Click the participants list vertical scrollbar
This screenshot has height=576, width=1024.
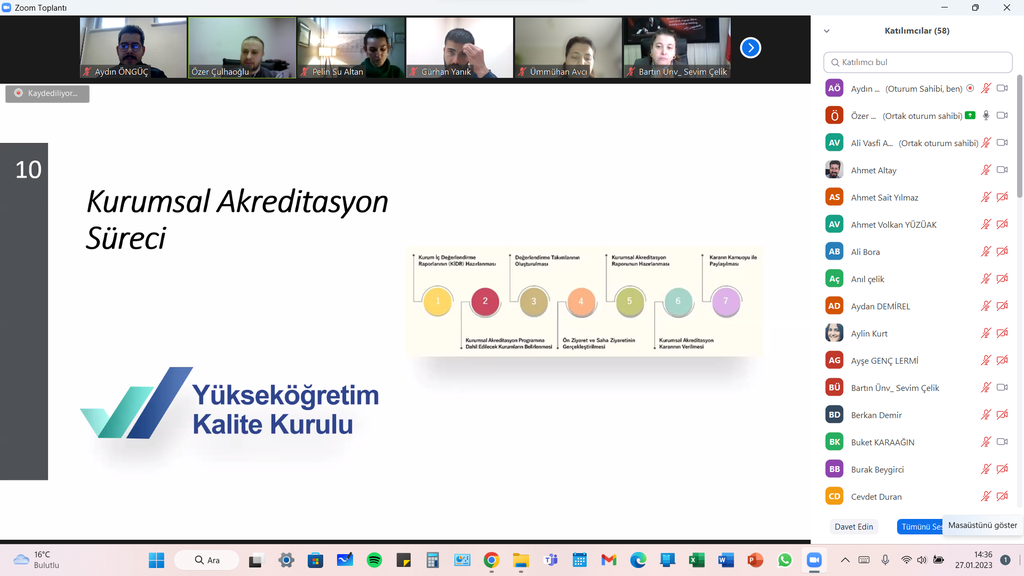(1019, 140)
